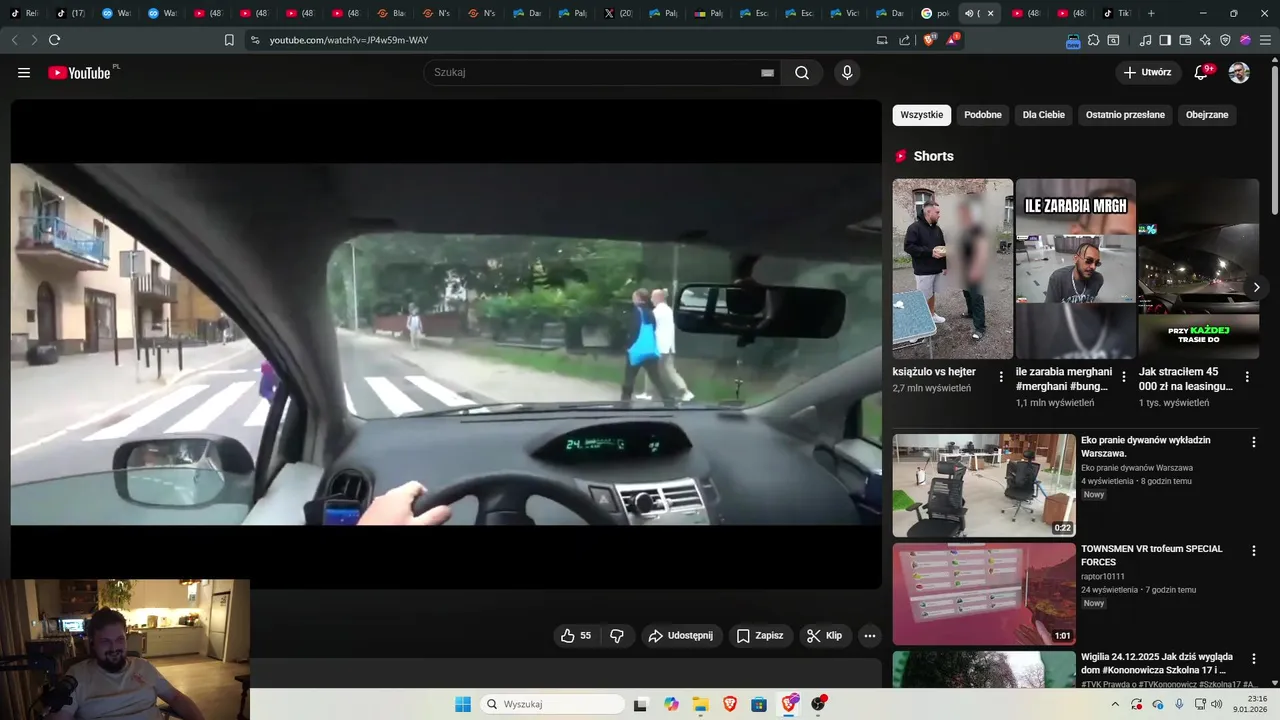Start voice search with microphone
This screenshot has height=720, width=1280.
pyautogui.click(x=847, y=72)
